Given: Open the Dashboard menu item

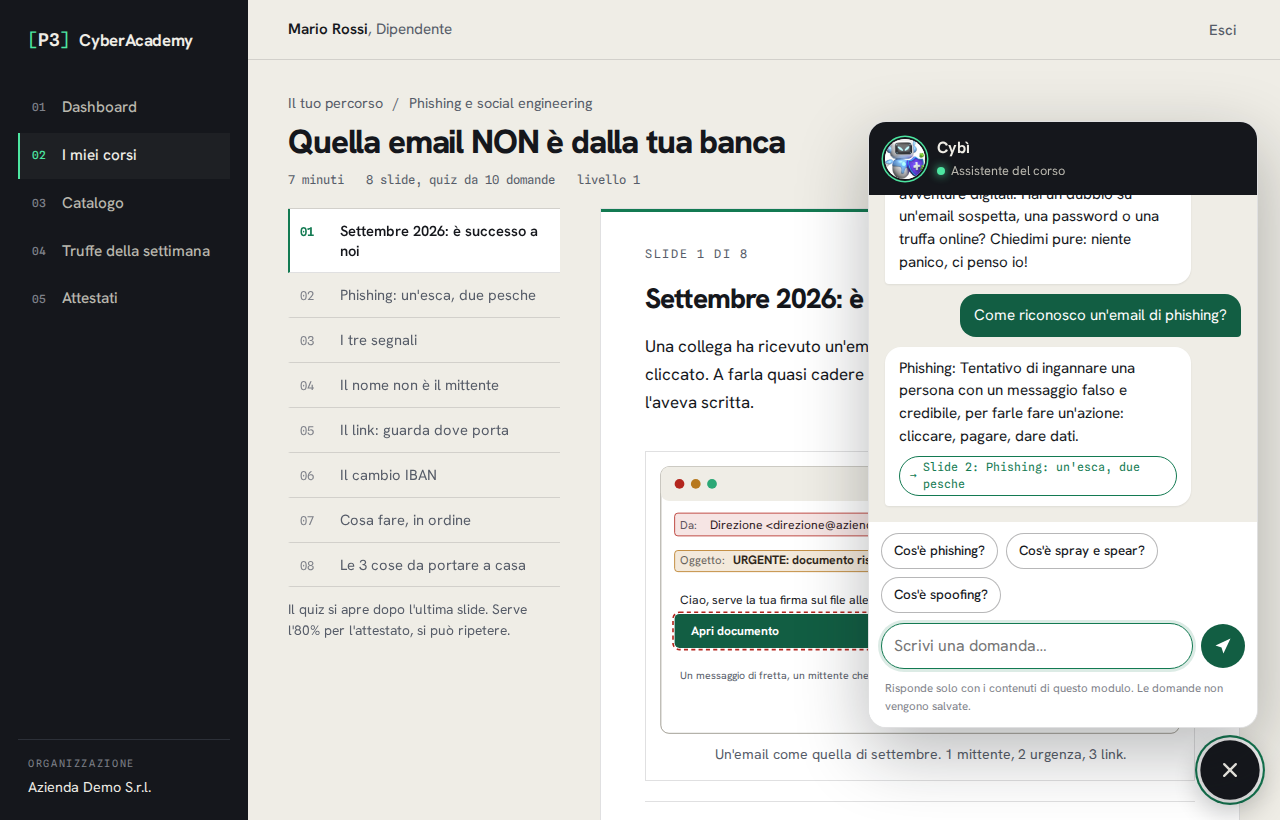Looking at the screenshot, I should [x=124, y=107].
